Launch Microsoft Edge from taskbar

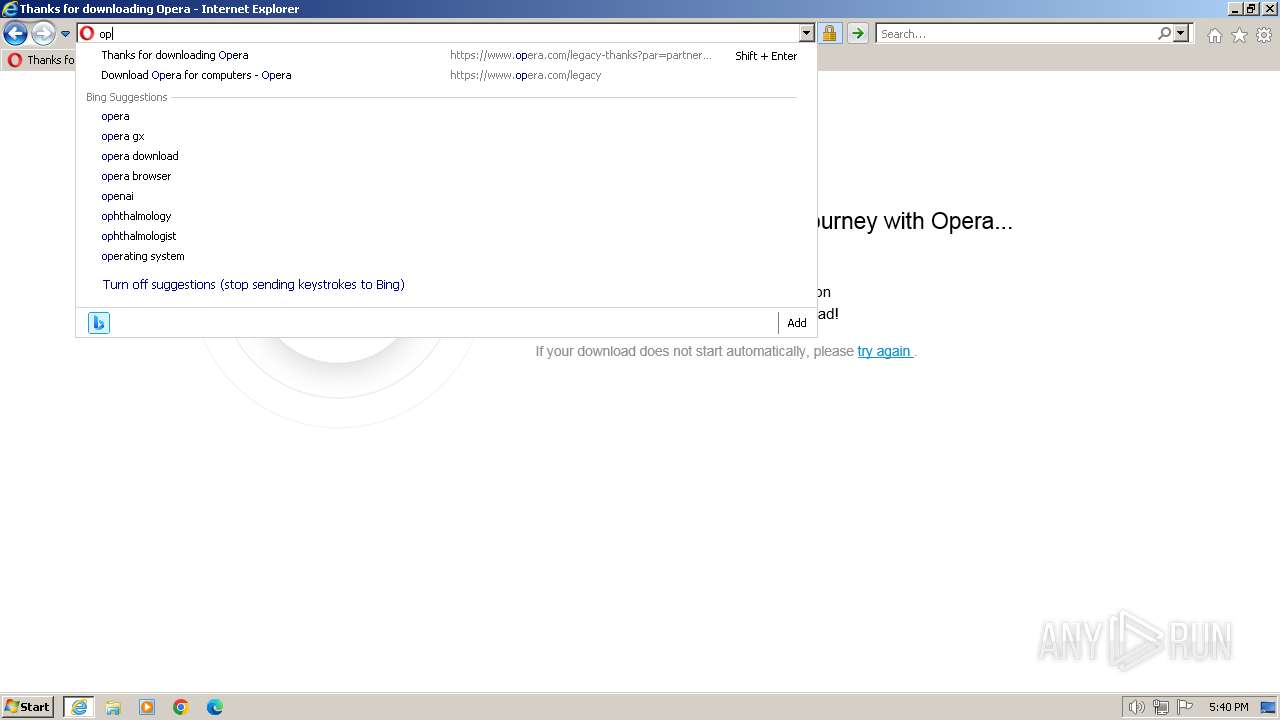215,707
